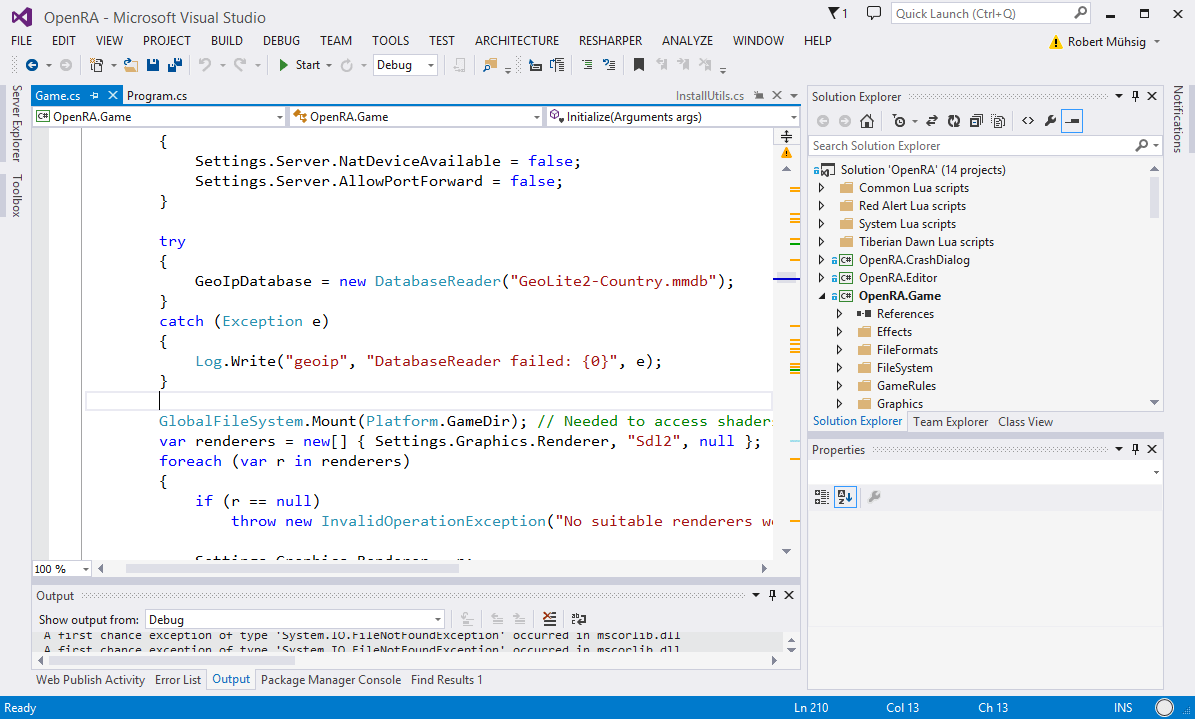Click the split editor handle above the scrollbar
The height and width of the screenshot is (719, 1195).
(786, 136)
